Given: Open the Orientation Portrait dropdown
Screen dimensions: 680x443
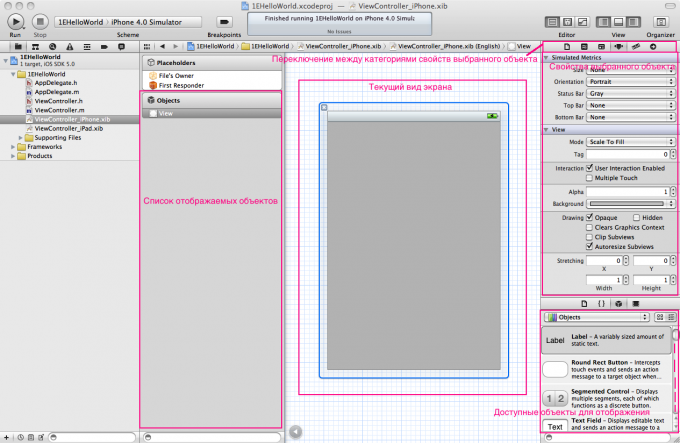Looking at the screenshot, I should (x=631, y=81).
